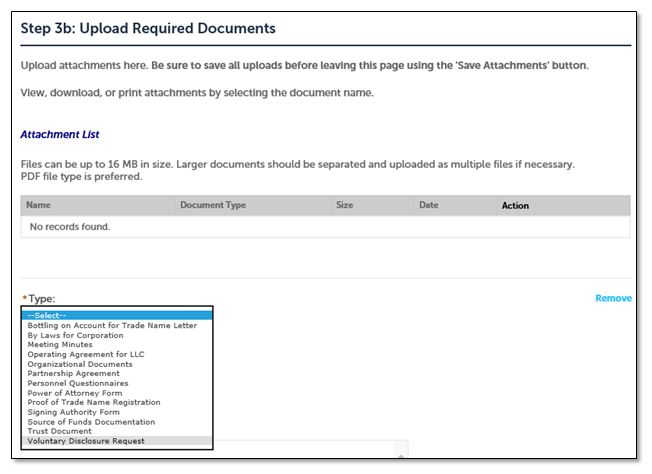Pick 'Meeting Minutes' from the Type list
Viewport: 652px width, 474px height.
[x=117, y=345]
